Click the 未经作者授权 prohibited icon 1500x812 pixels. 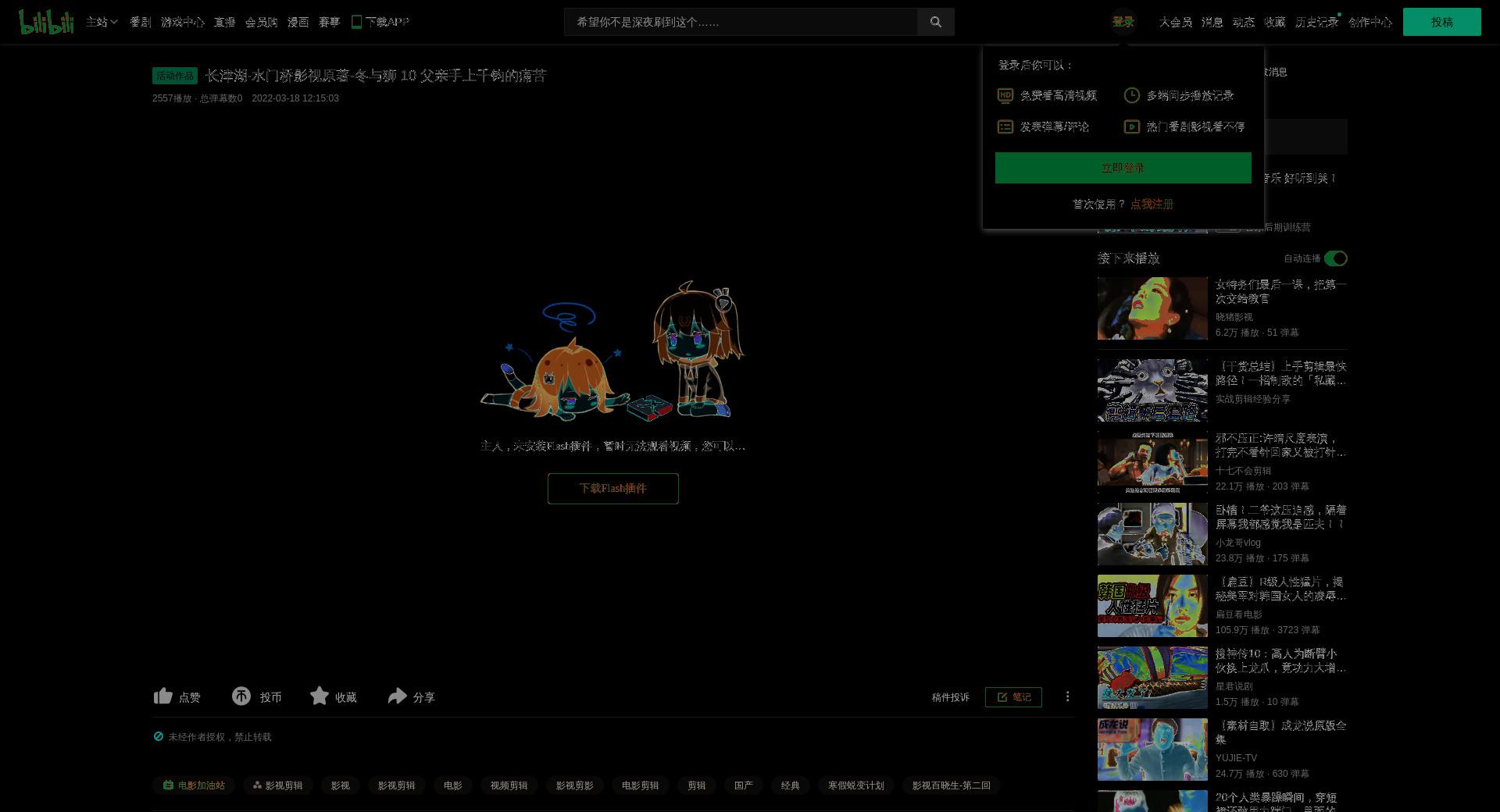pyautogui.click(x=159, y=736)
